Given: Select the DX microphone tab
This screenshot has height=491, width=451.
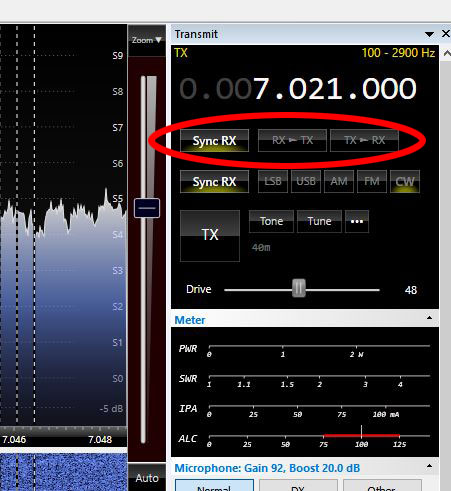Looking at the screenshot, I should [298, 486].
